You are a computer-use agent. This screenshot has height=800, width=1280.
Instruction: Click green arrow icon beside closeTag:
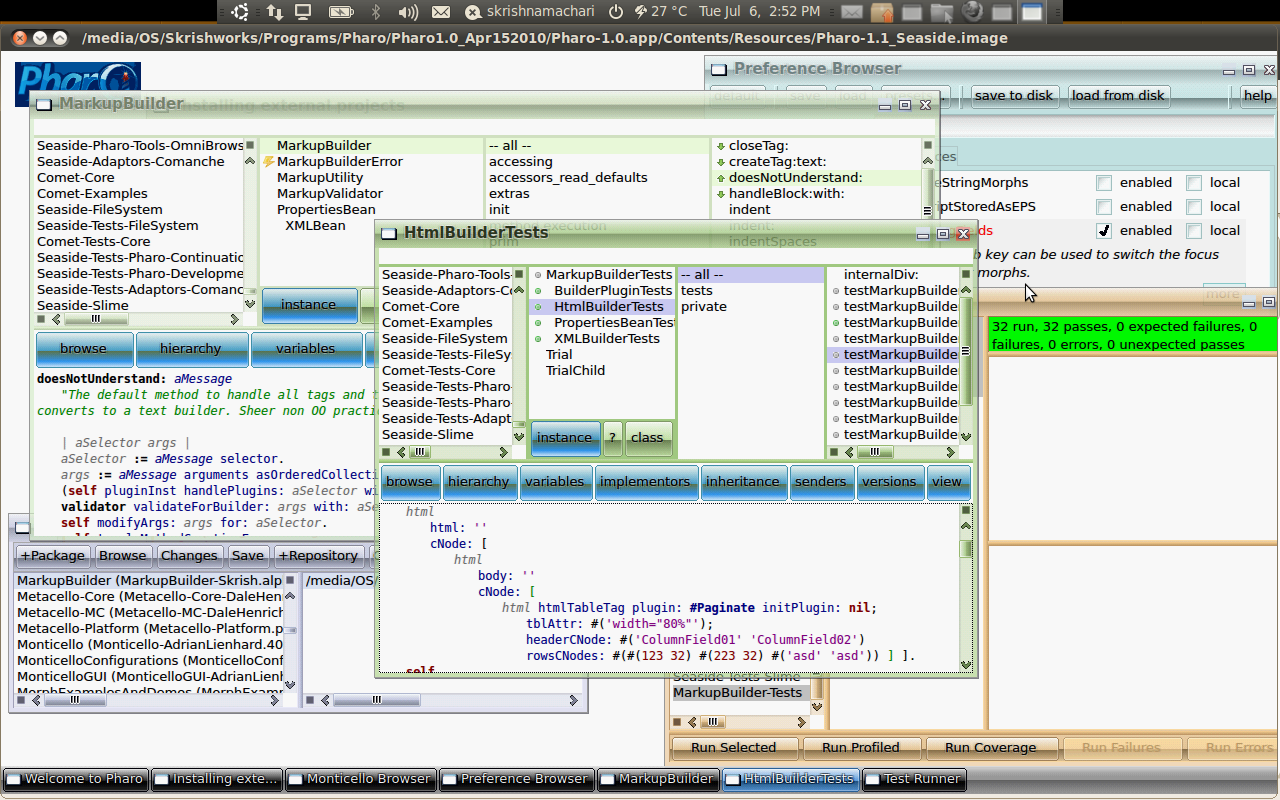pyautogui.click(x=720, y=146)
